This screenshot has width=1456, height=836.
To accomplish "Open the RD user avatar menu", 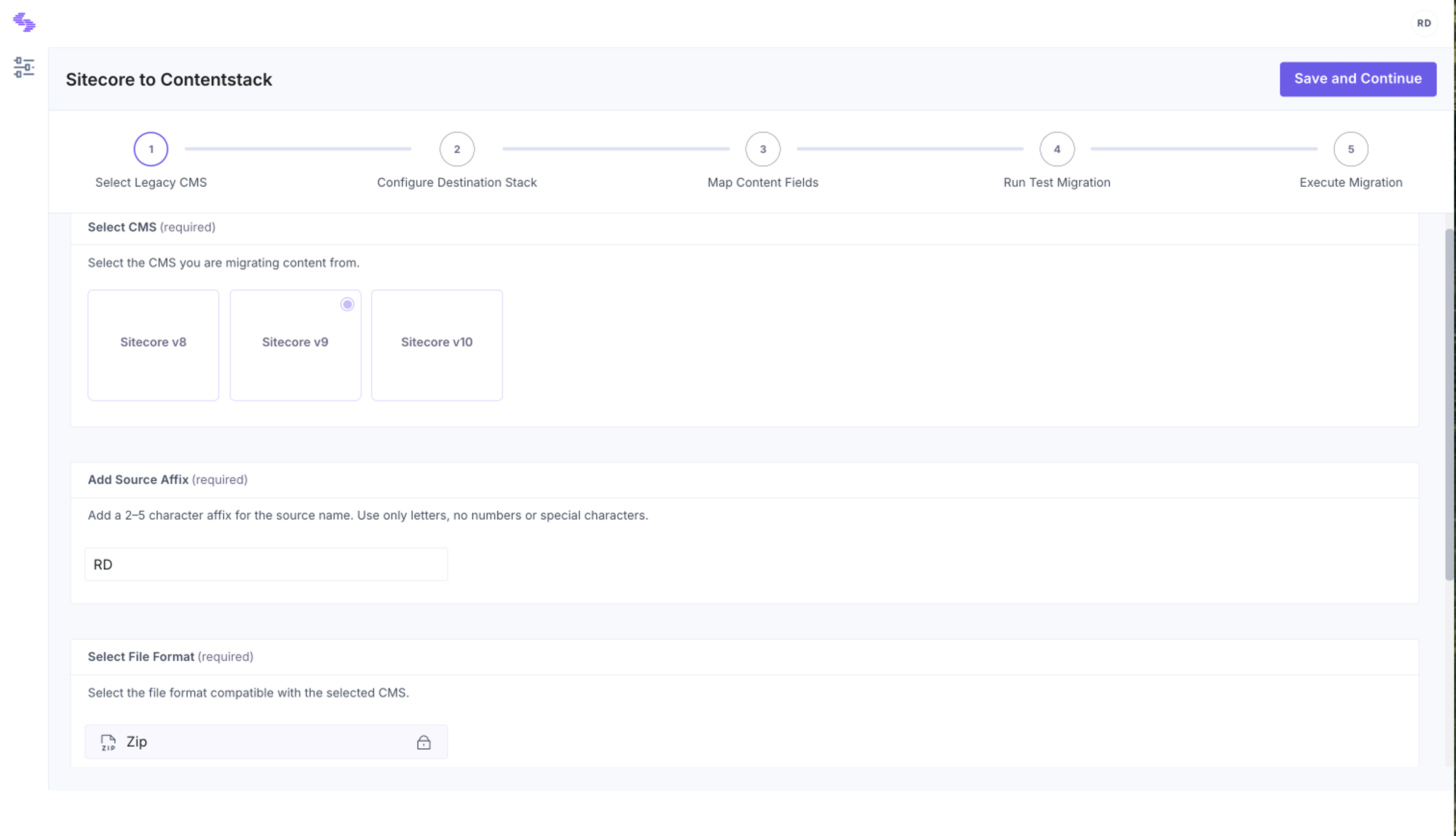I will point(1423,23).
